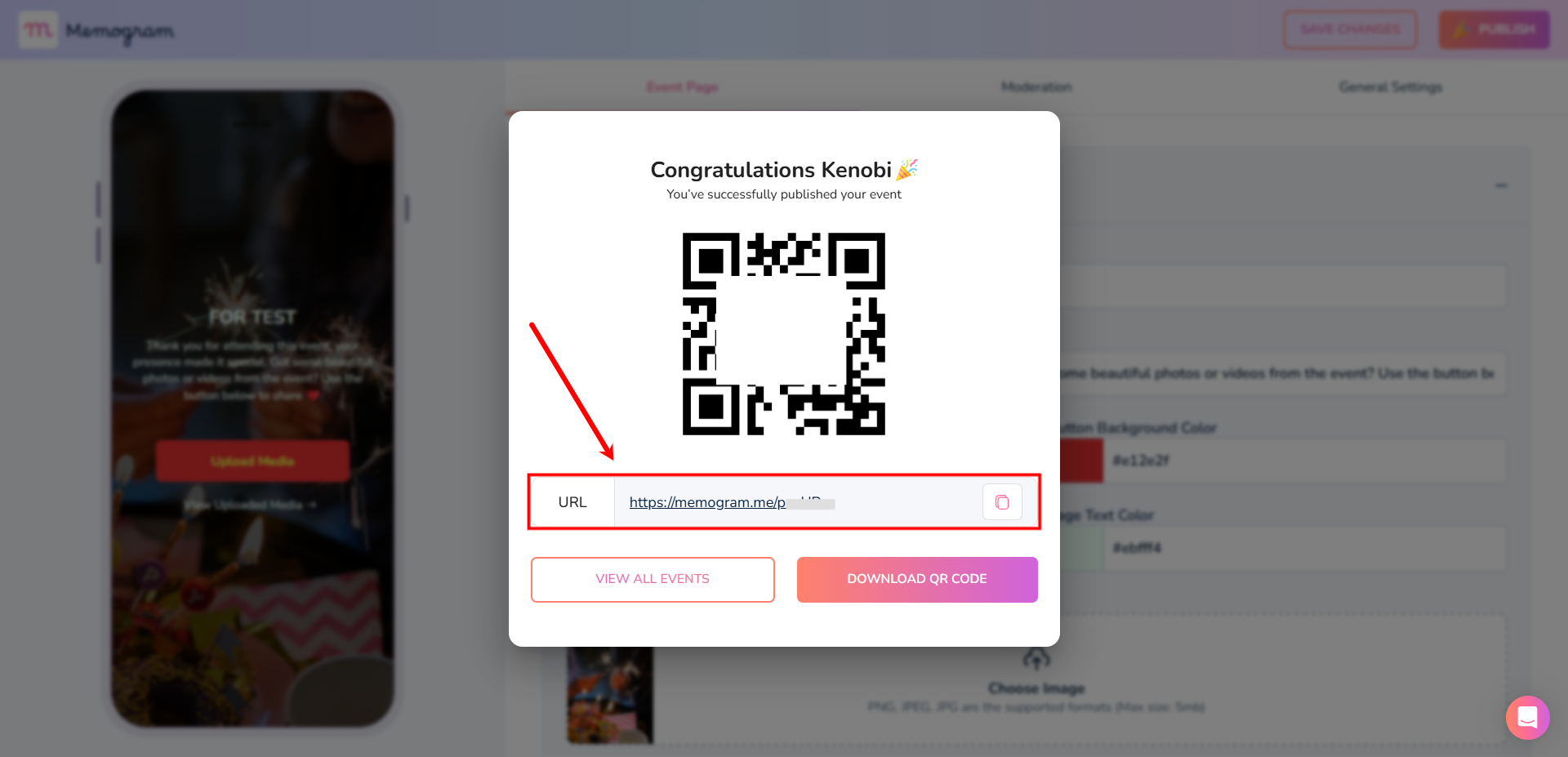This screenshot has width=1568, height=757.
Task: Pick the red button background color swatch
Action: click(x=1081, y=461)
